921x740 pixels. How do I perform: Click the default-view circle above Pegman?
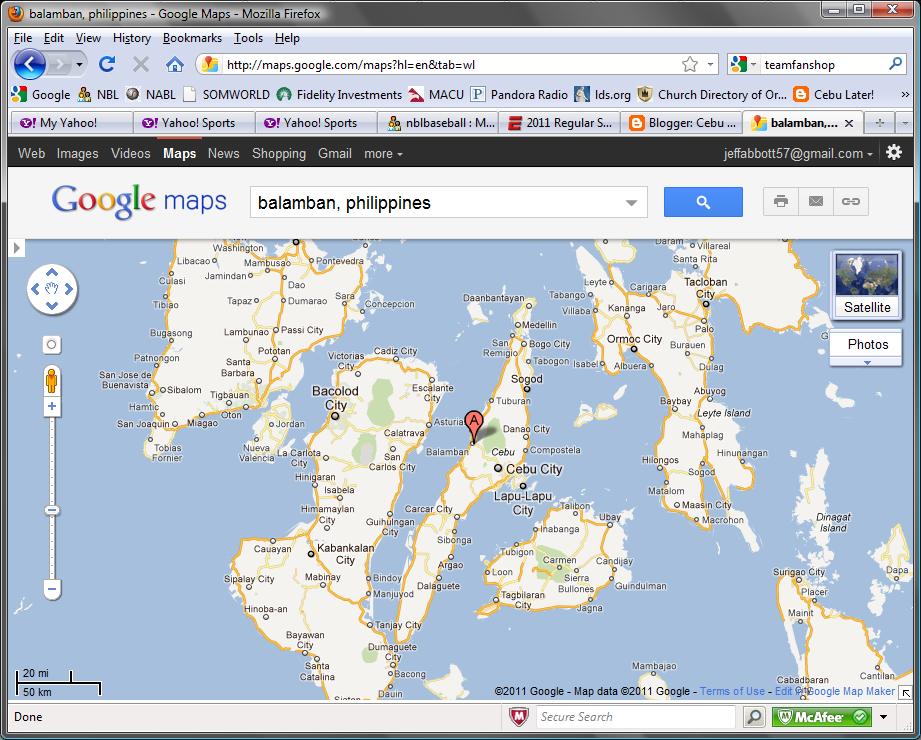tap(51, 344)
